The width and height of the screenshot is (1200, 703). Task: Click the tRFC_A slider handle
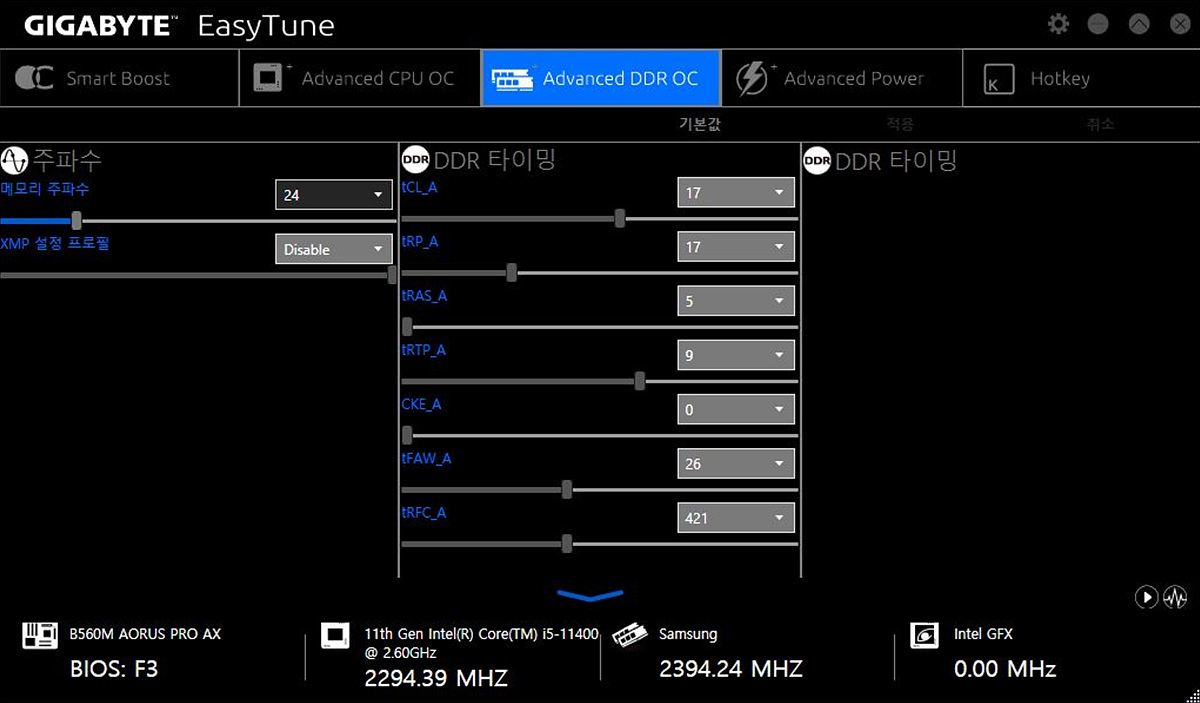point(567,543)
